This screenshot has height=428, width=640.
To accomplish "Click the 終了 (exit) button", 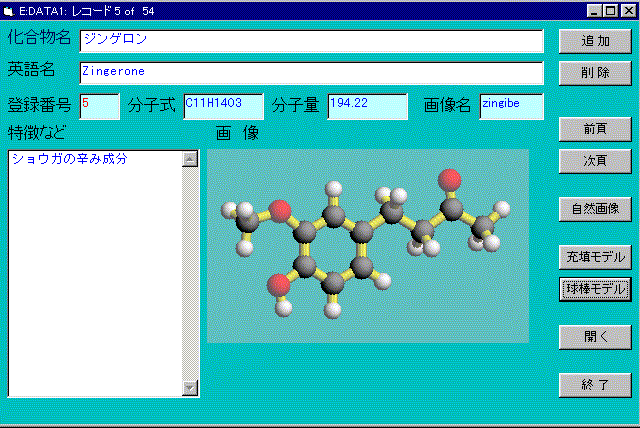I will 595,385.
